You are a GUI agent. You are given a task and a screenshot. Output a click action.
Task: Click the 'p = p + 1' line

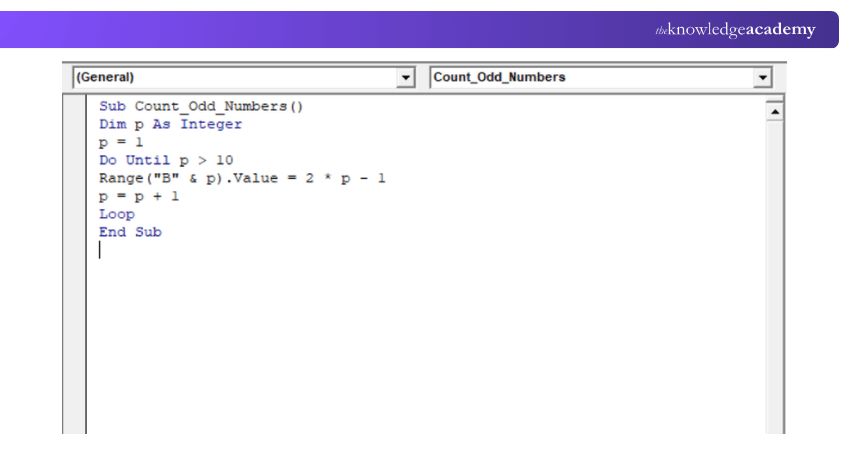139,196
